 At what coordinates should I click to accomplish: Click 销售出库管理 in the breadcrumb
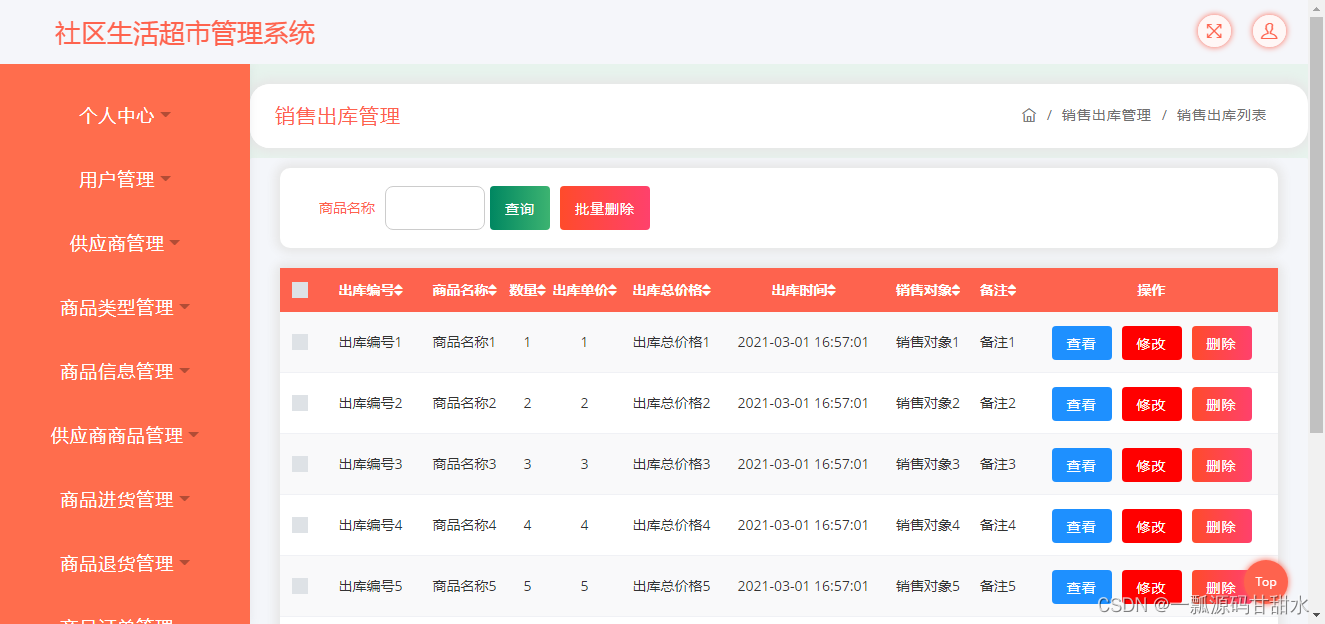pyautogui.click(x=1106, y=115)
